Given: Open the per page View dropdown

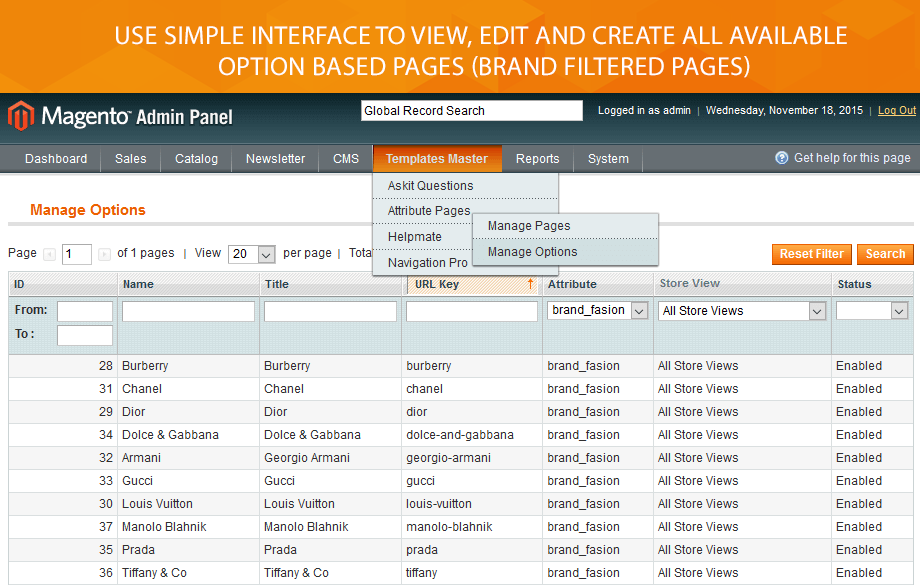Looking at the screenshot, I should pos(252,254).
